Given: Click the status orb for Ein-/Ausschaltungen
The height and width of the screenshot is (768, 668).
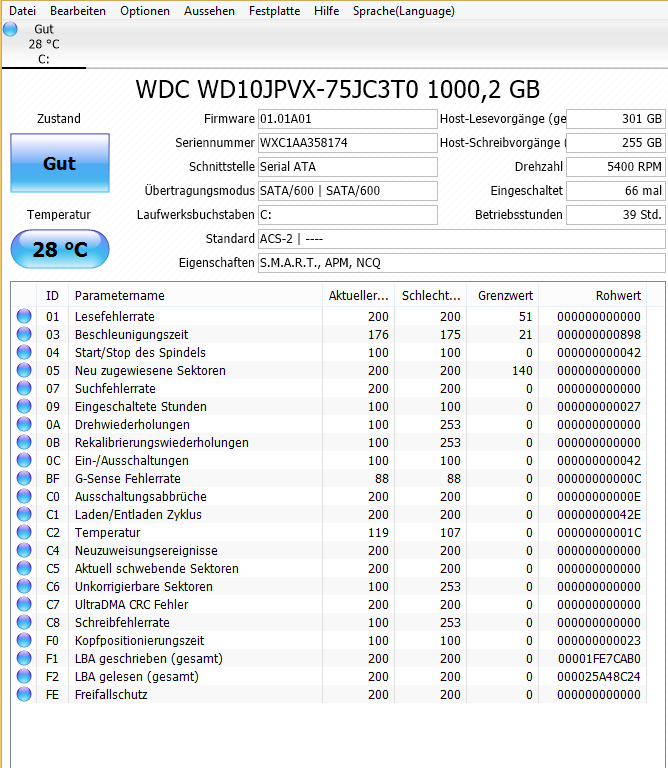Looking at the screenshot, I should (x=24, y=460).
